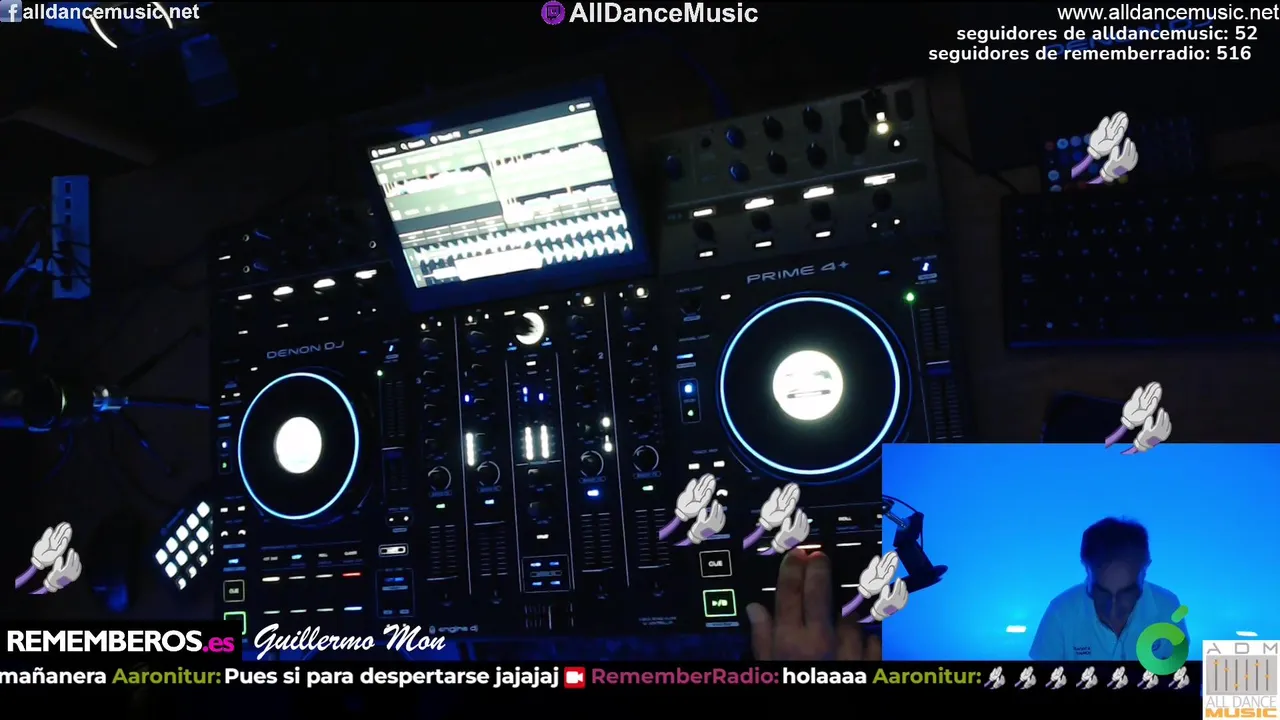Click the left deck CUE button
Image resolution: width=1280 pixels, height=720 pixels.
tap(234, 590)
